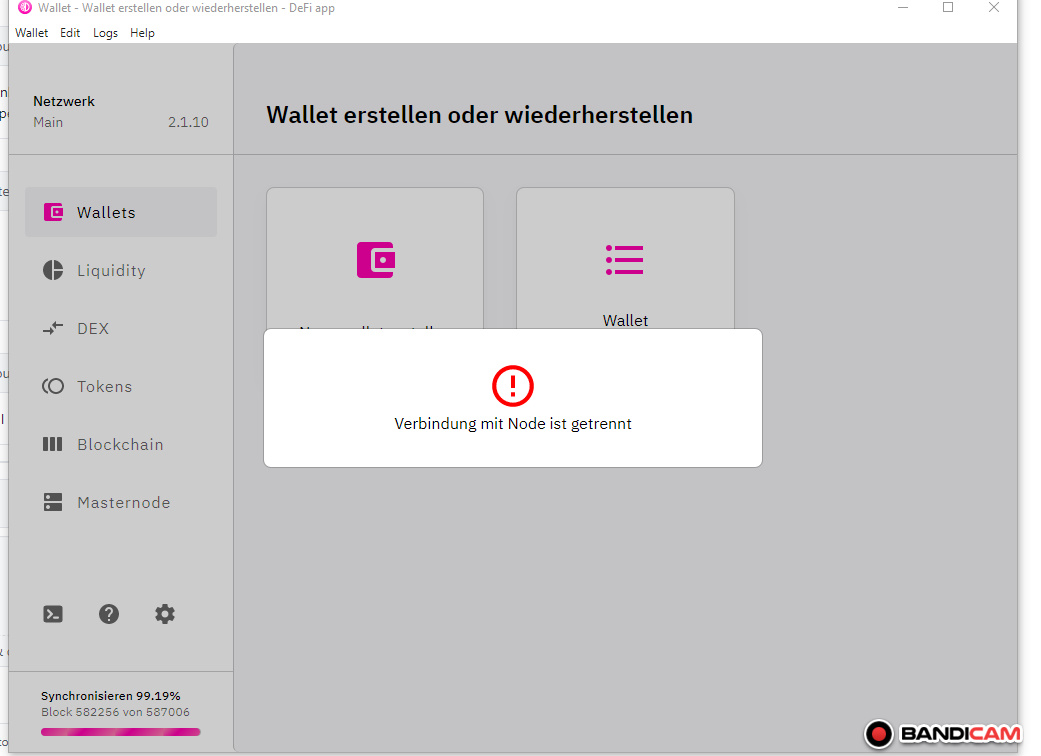This screenshot has height=756, width=1041.
Task: Select the Liquidity pie chart icon
Action: click(x=53, y=270)
